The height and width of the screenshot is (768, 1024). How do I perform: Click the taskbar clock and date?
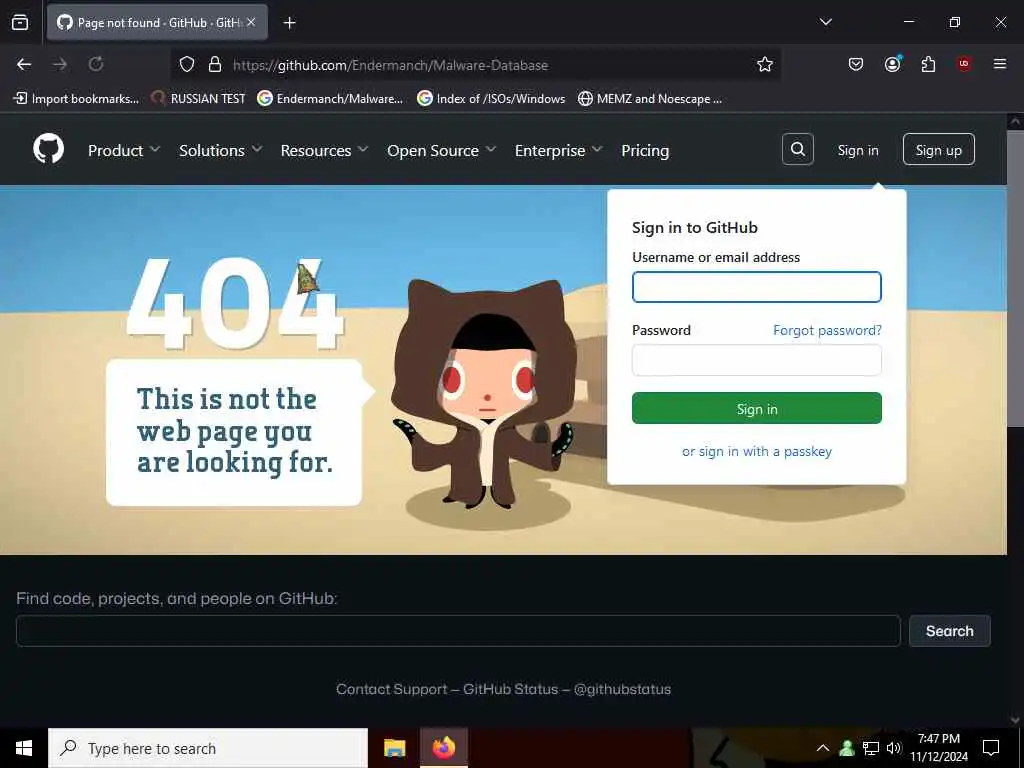click(x=938, y=748)
